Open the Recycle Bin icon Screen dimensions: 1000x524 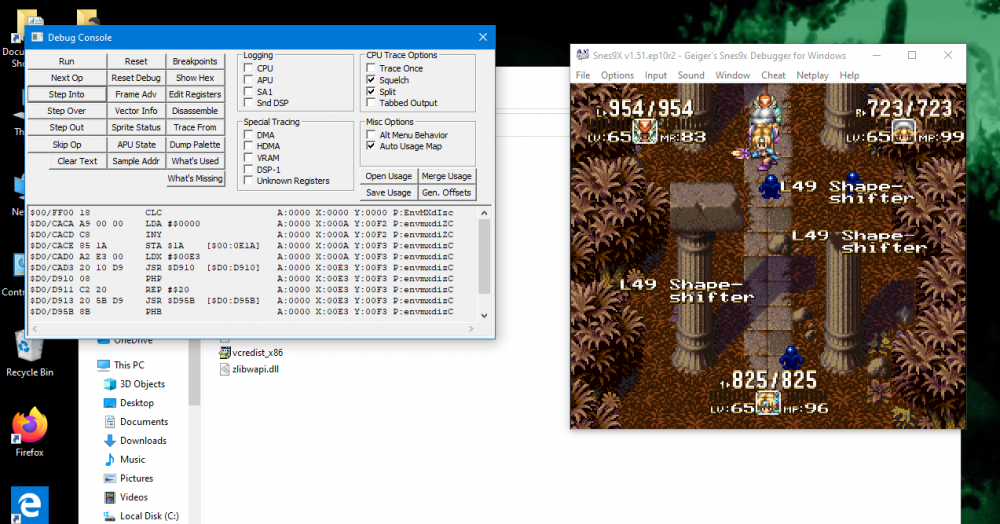coord(28,349)
